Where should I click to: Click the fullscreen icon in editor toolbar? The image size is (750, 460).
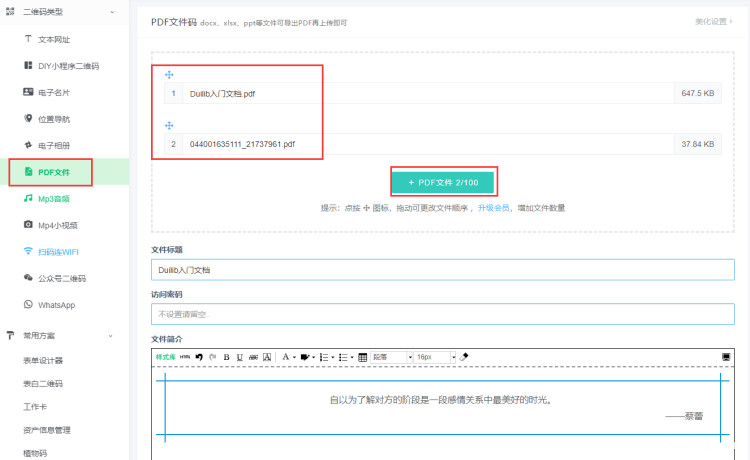[726, 357]
